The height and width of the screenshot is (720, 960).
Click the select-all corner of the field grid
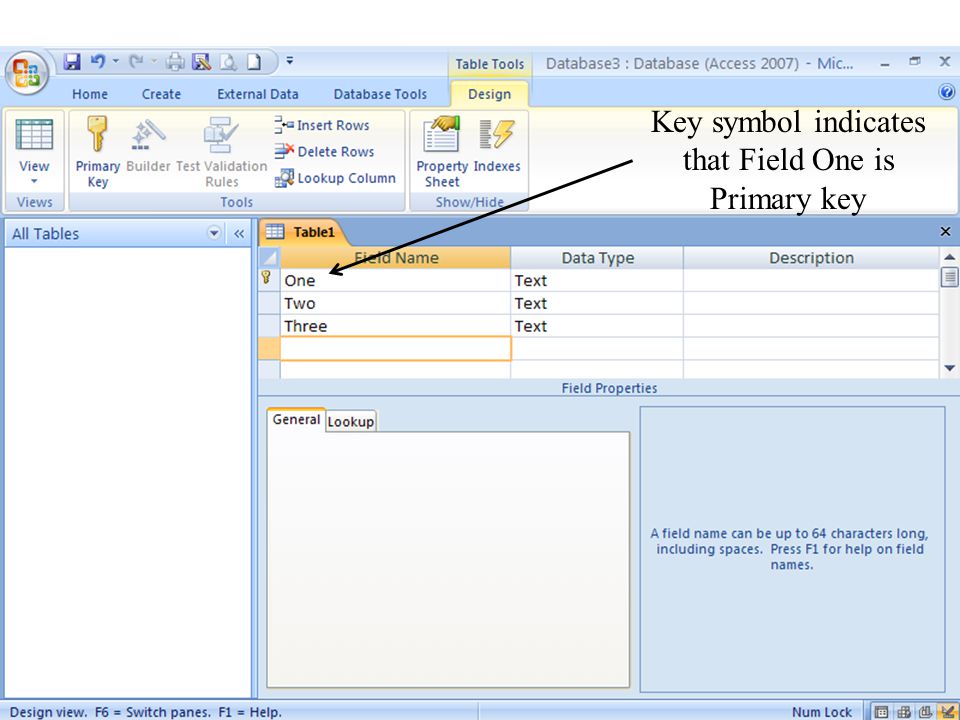coord(269,257)
